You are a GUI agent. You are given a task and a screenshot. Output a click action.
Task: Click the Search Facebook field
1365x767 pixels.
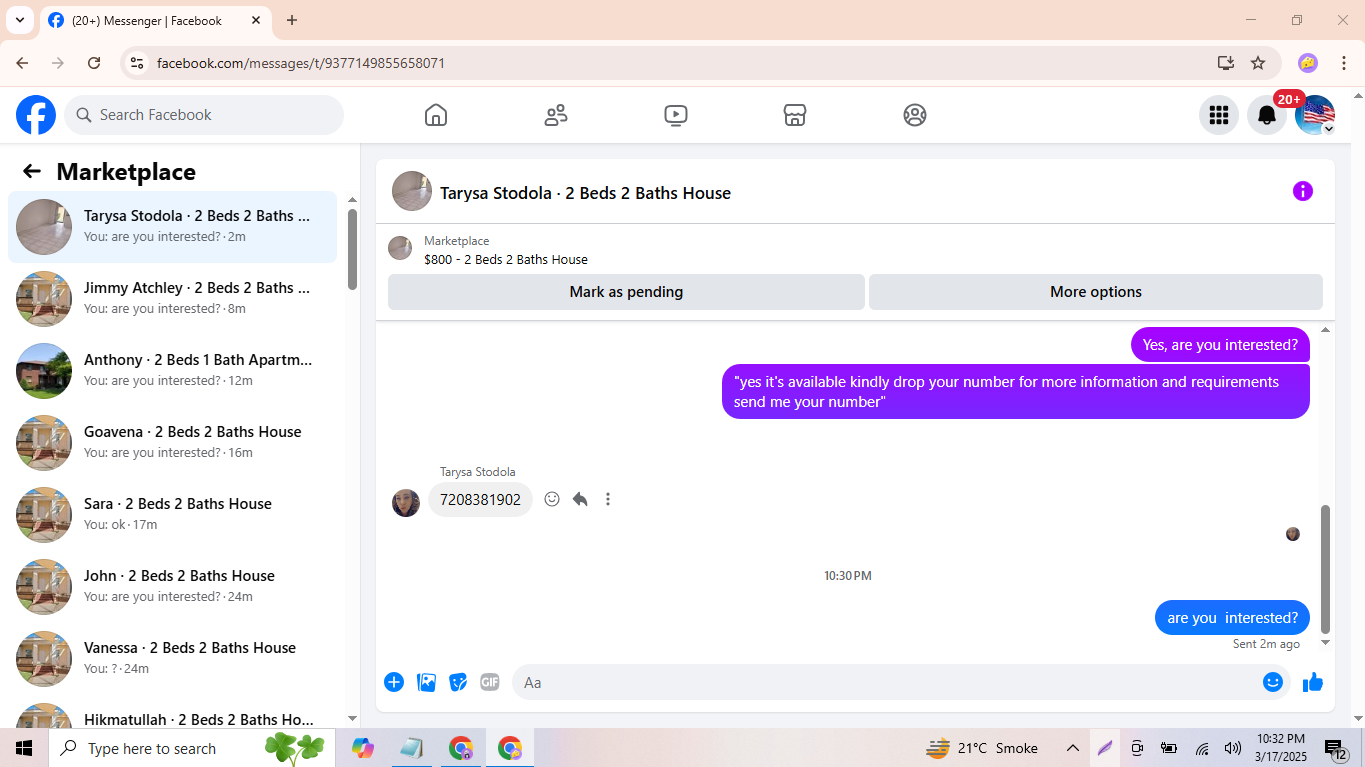point(204,115)
